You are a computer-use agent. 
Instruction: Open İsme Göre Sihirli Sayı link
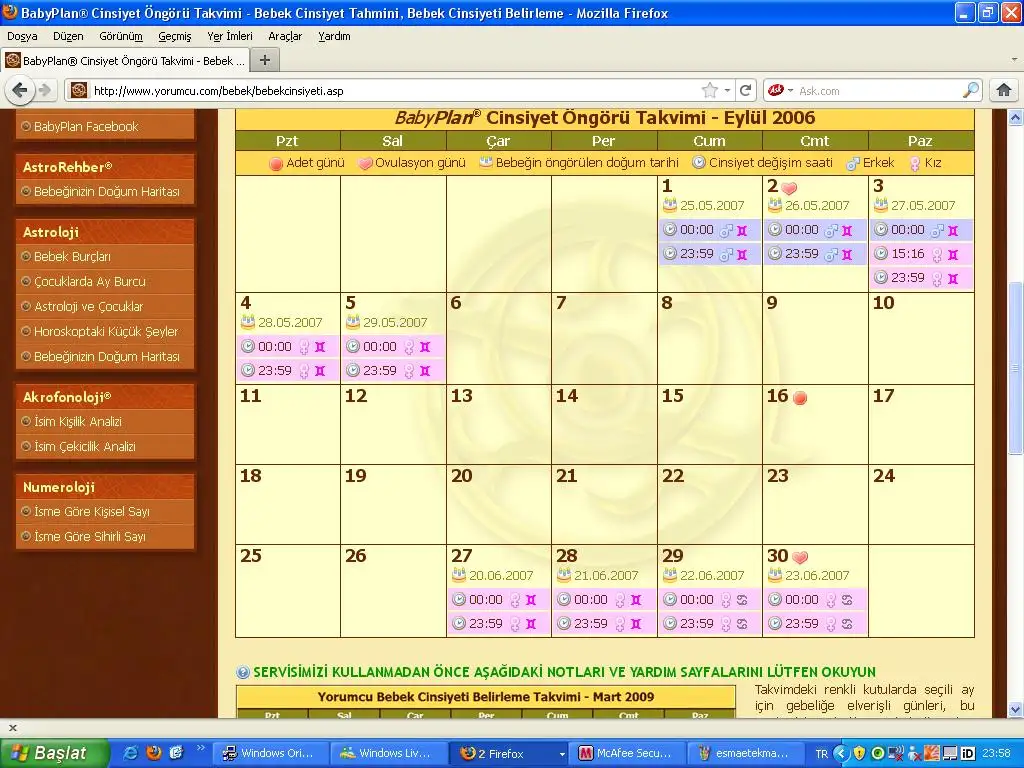(89, 536)
